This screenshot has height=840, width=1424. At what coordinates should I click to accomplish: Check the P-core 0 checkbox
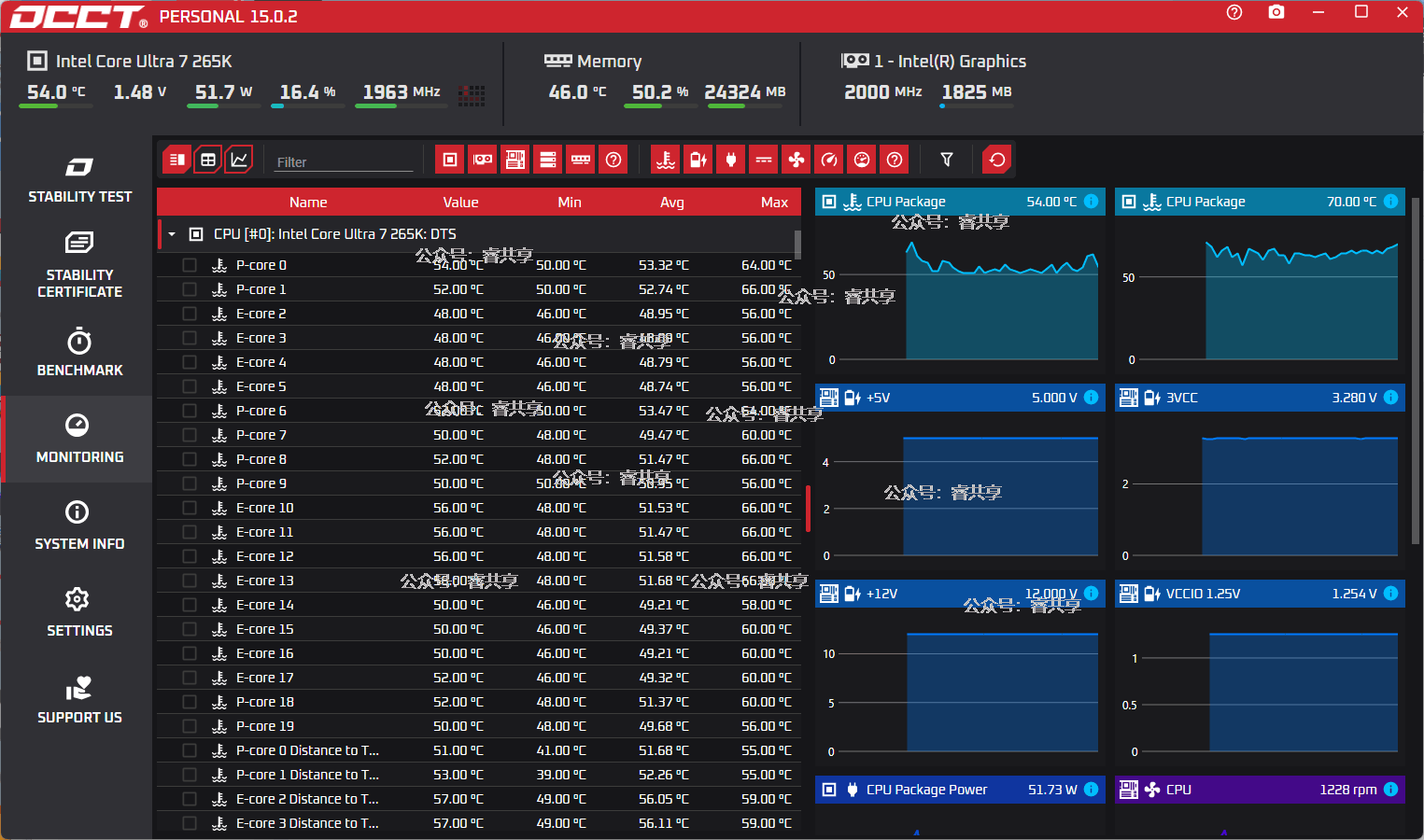point(190,265)
